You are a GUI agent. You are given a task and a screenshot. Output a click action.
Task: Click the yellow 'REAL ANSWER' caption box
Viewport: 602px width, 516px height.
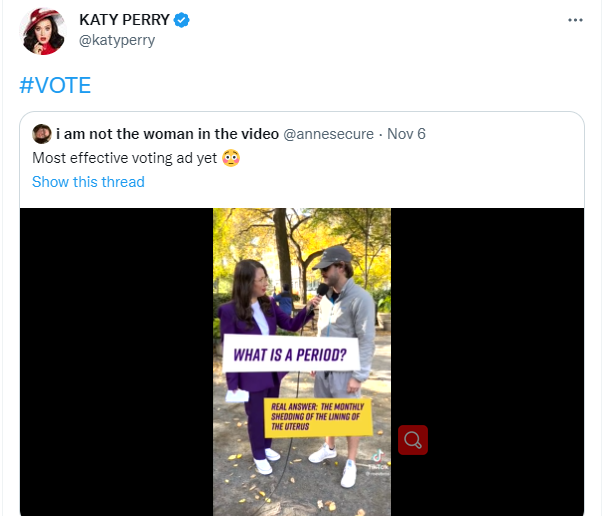click(318, 417)
